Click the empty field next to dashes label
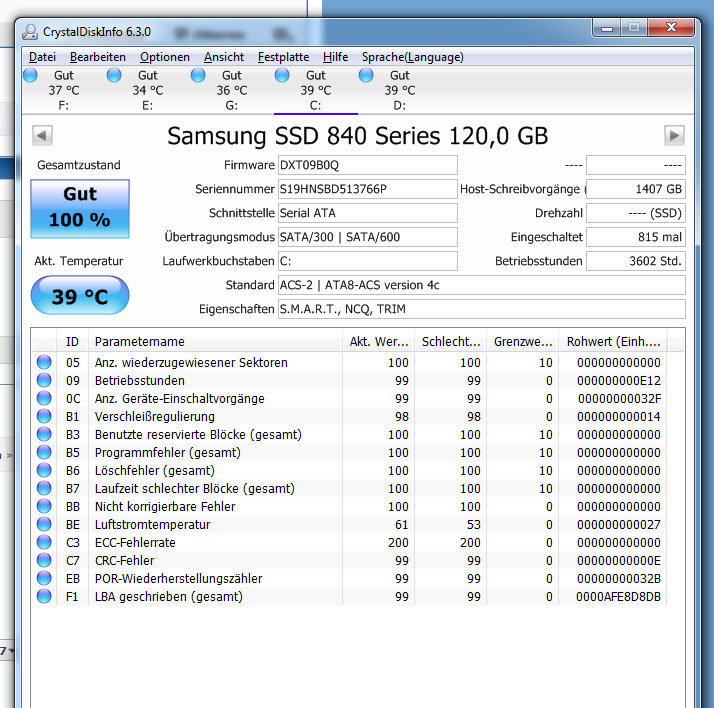 click(x=636, y=165)
